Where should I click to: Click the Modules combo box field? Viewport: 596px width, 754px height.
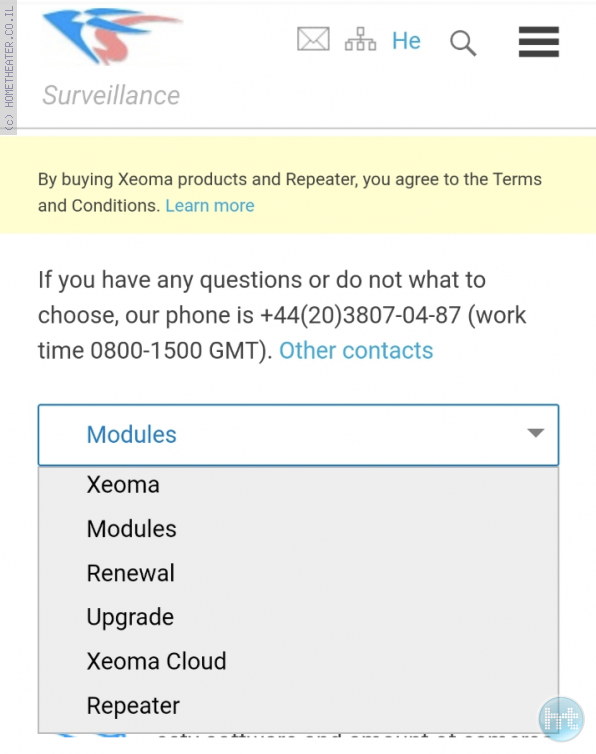pyautogui.click(x=298, y=435)
